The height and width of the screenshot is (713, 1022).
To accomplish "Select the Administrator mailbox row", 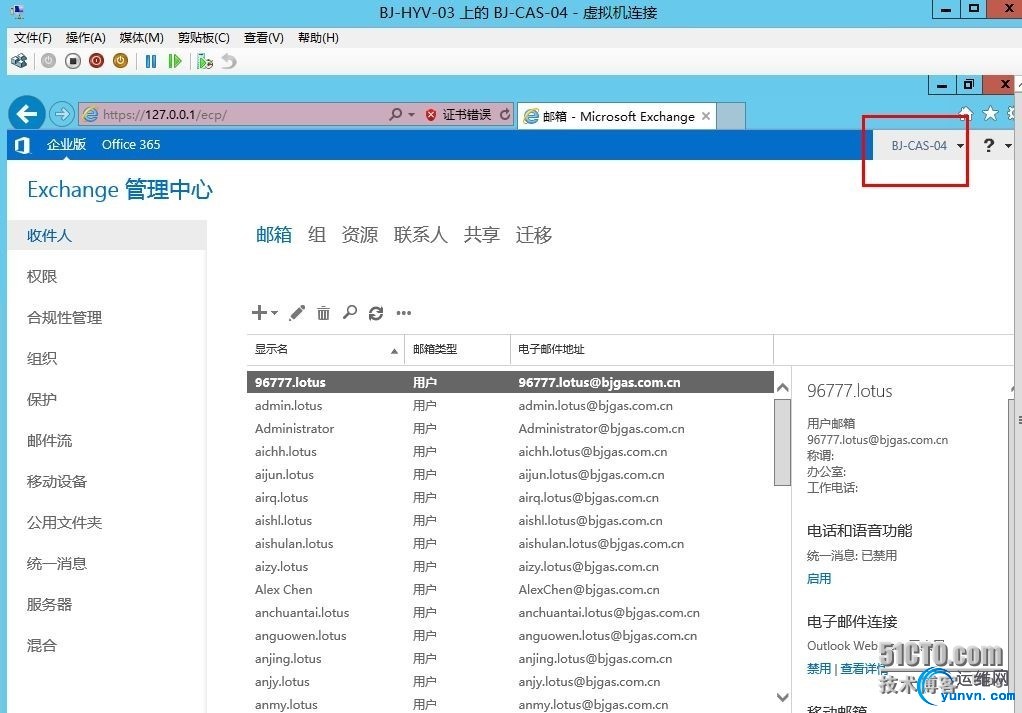I will point(510,429).
